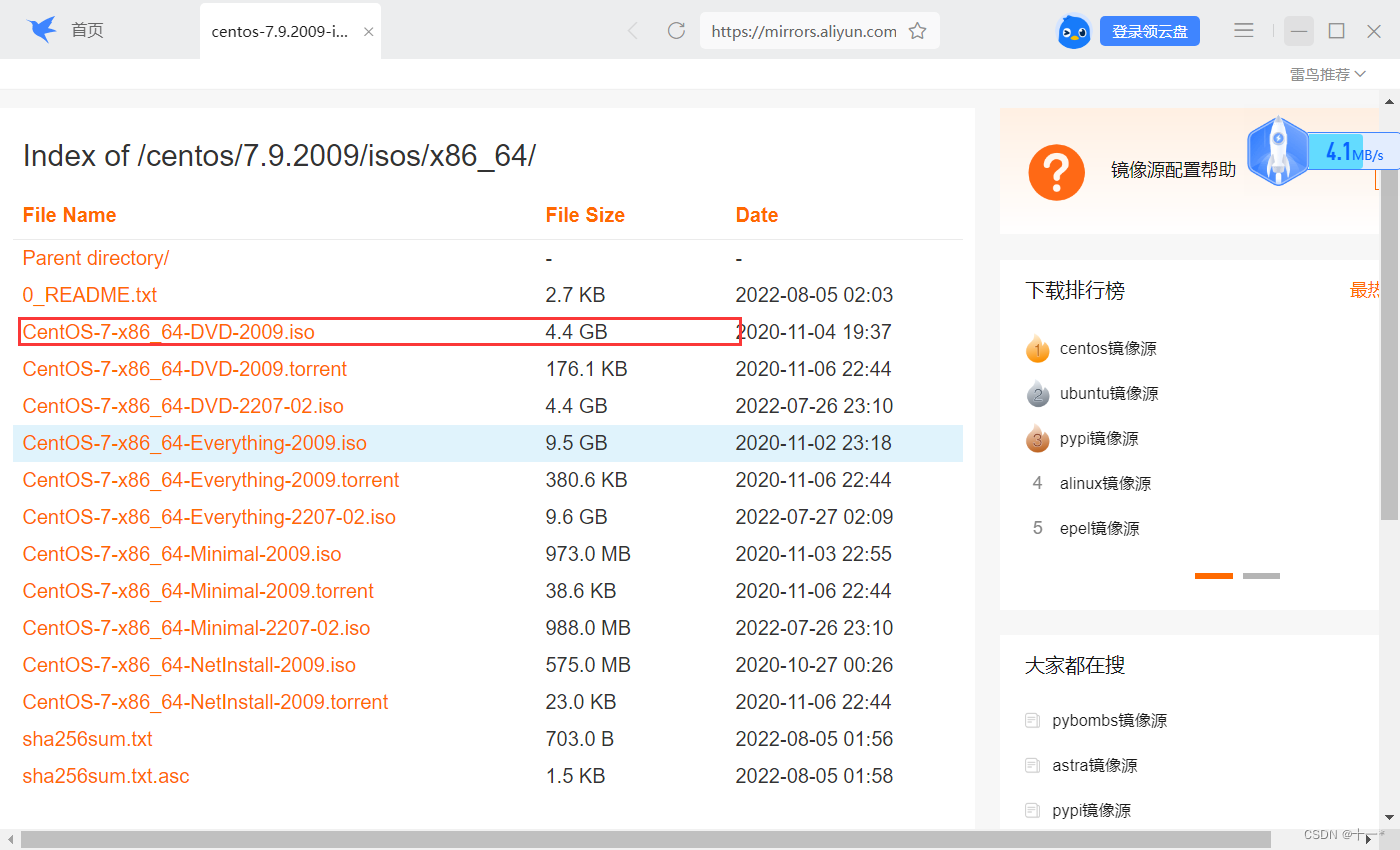Click the File Size column header
Image resolution: width=1400 pixels, height=850 pixels.
(x=585, y=215)
